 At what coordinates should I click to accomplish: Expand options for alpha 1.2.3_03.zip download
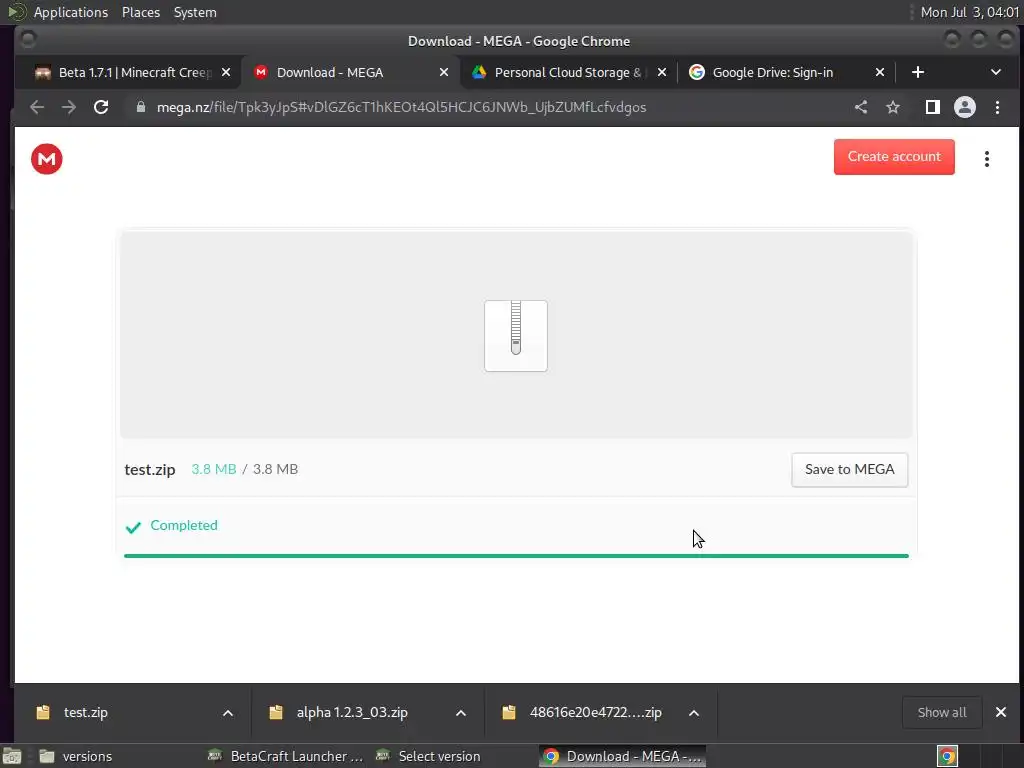pos(461,712)
